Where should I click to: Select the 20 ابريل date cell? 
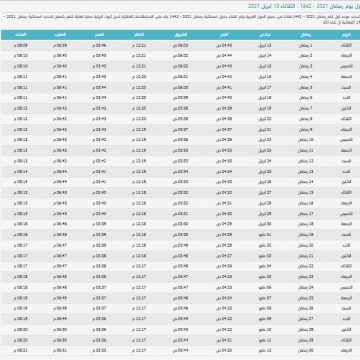click(265, 119)
